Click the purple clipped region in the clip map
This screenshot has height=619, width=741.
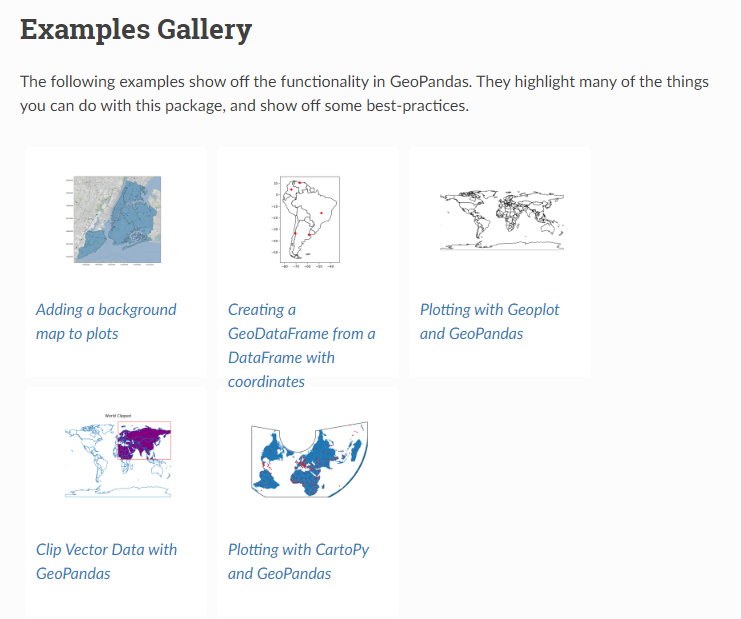pyautogui.click(x=142, y=440)
